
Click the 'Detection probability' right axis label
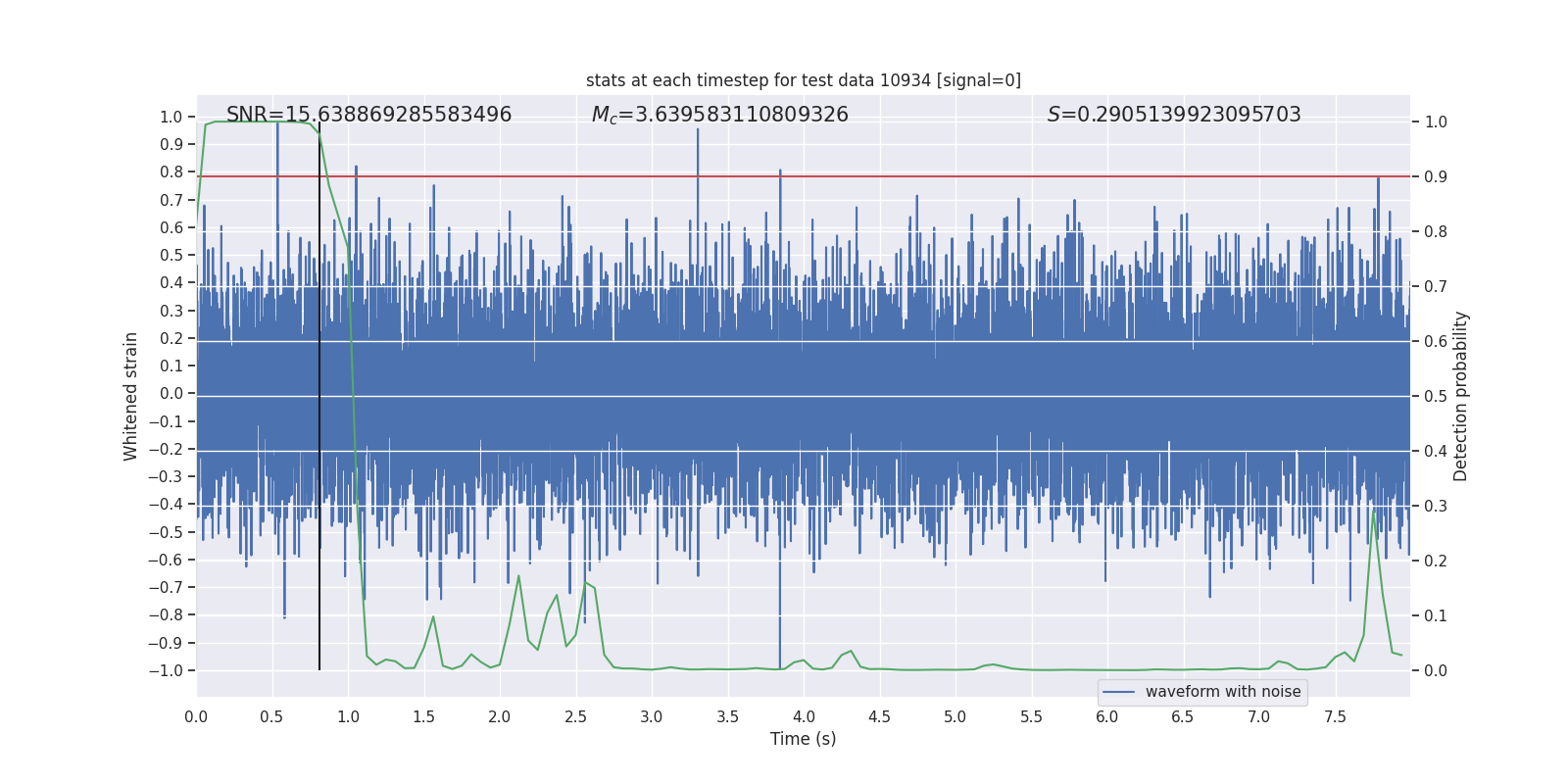[x=1460, y=396]
